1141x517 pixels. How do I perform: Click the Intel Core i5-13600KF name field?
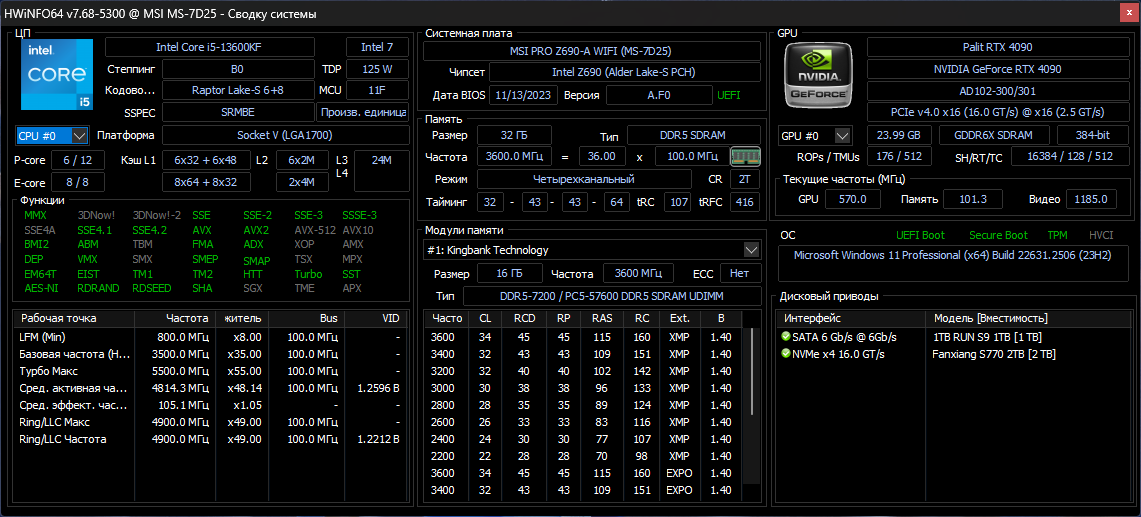[221, 47]
